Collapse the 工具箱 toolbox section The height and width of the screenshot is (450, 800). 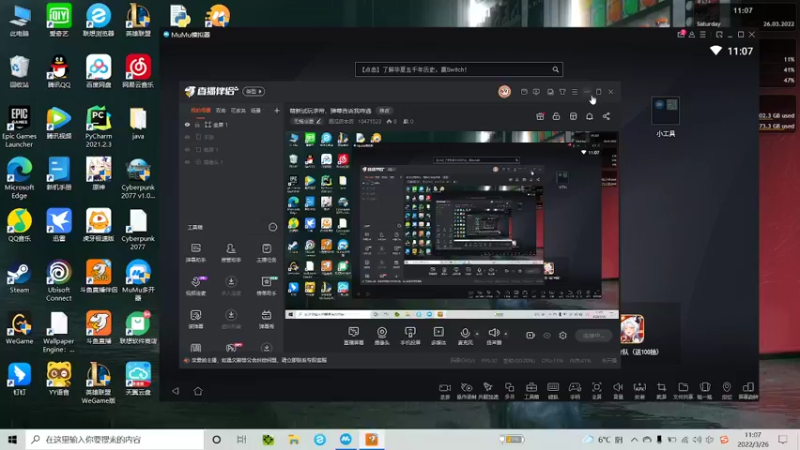tap(273, 227)
